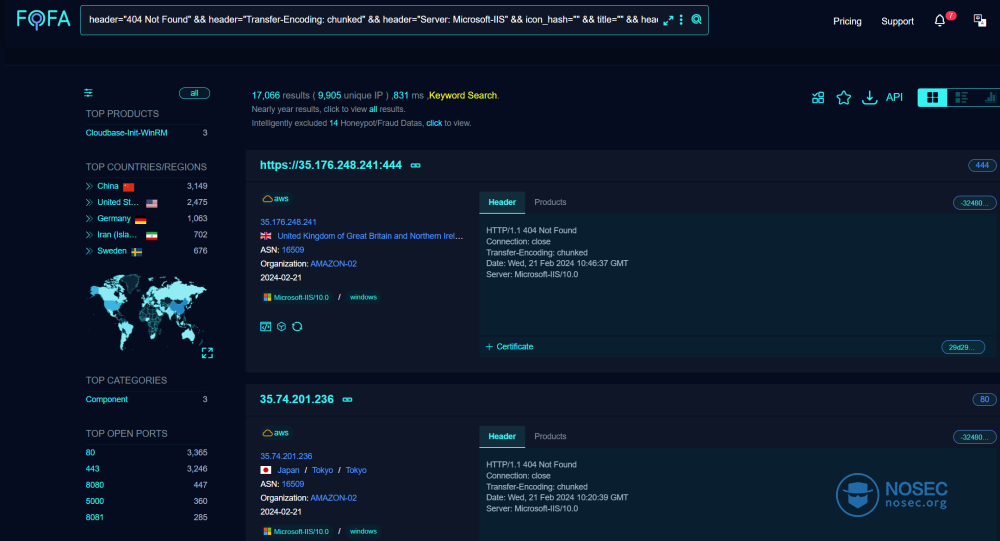
Task: Open search options three-dot menu
Action: 681,20
